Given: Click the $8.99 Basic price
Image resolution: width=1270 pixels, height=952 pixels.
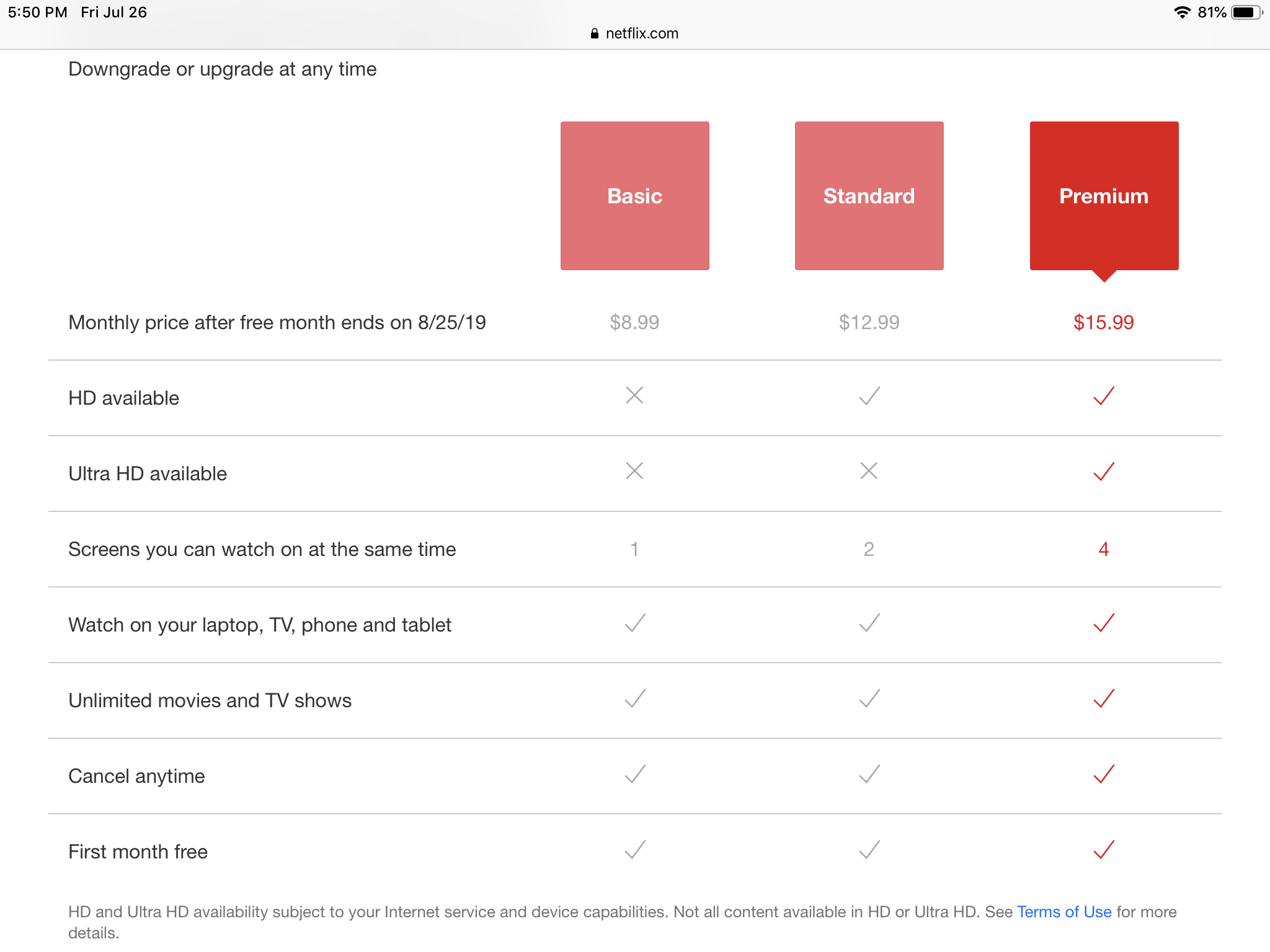Looking at the screenshot, I should [x=634, y=322].
